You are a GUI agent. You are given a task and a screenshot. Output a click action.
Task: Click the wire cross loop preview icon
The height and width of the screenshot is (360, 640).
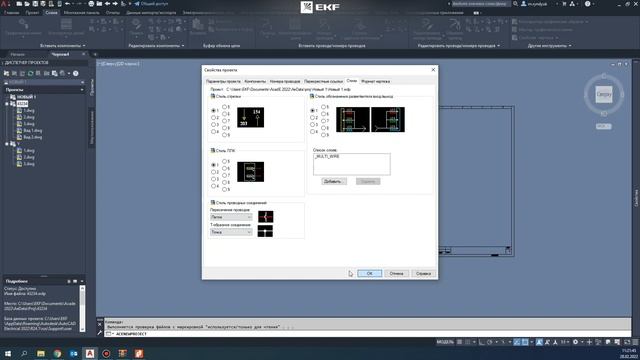[x=265, y=217]
